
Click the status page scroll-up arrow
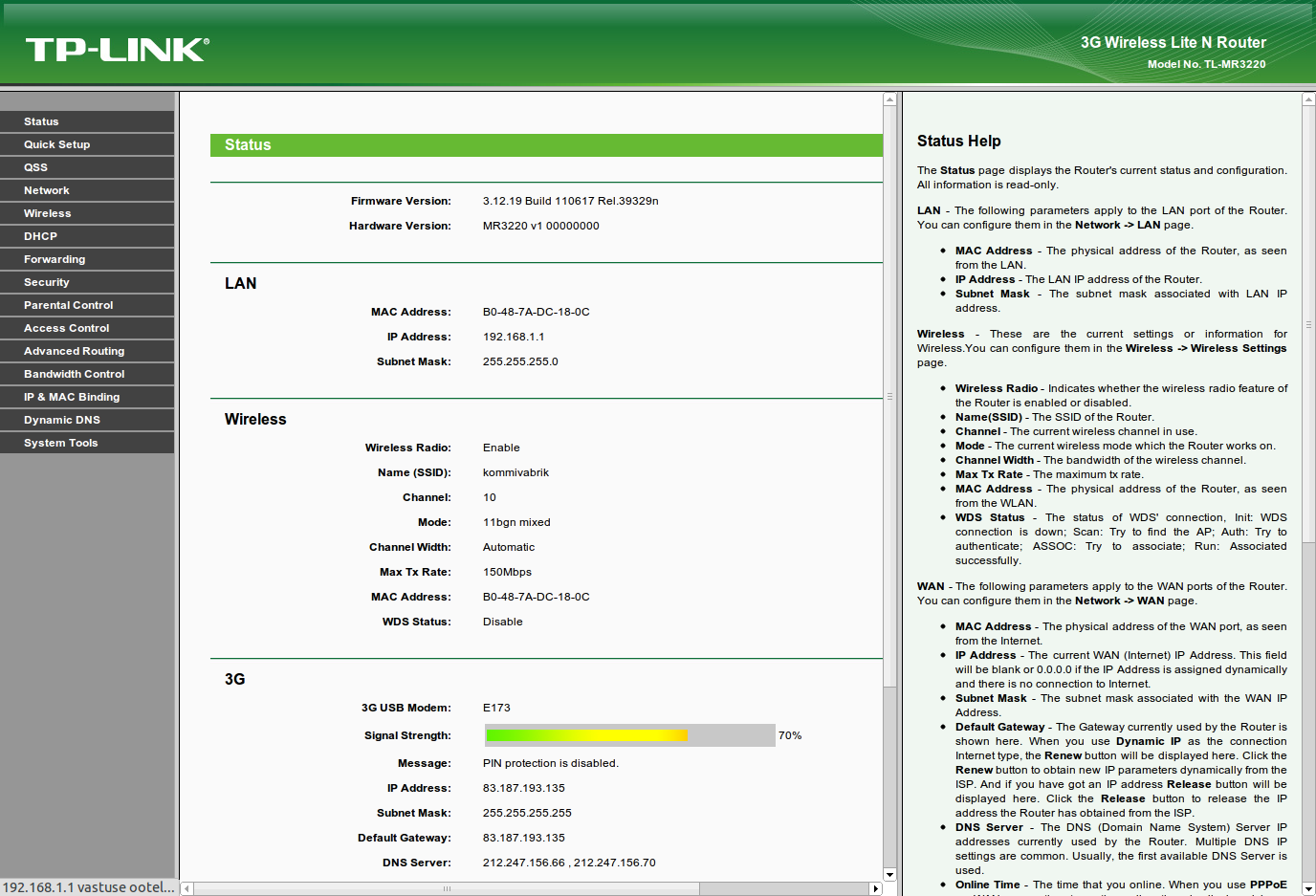889,99
